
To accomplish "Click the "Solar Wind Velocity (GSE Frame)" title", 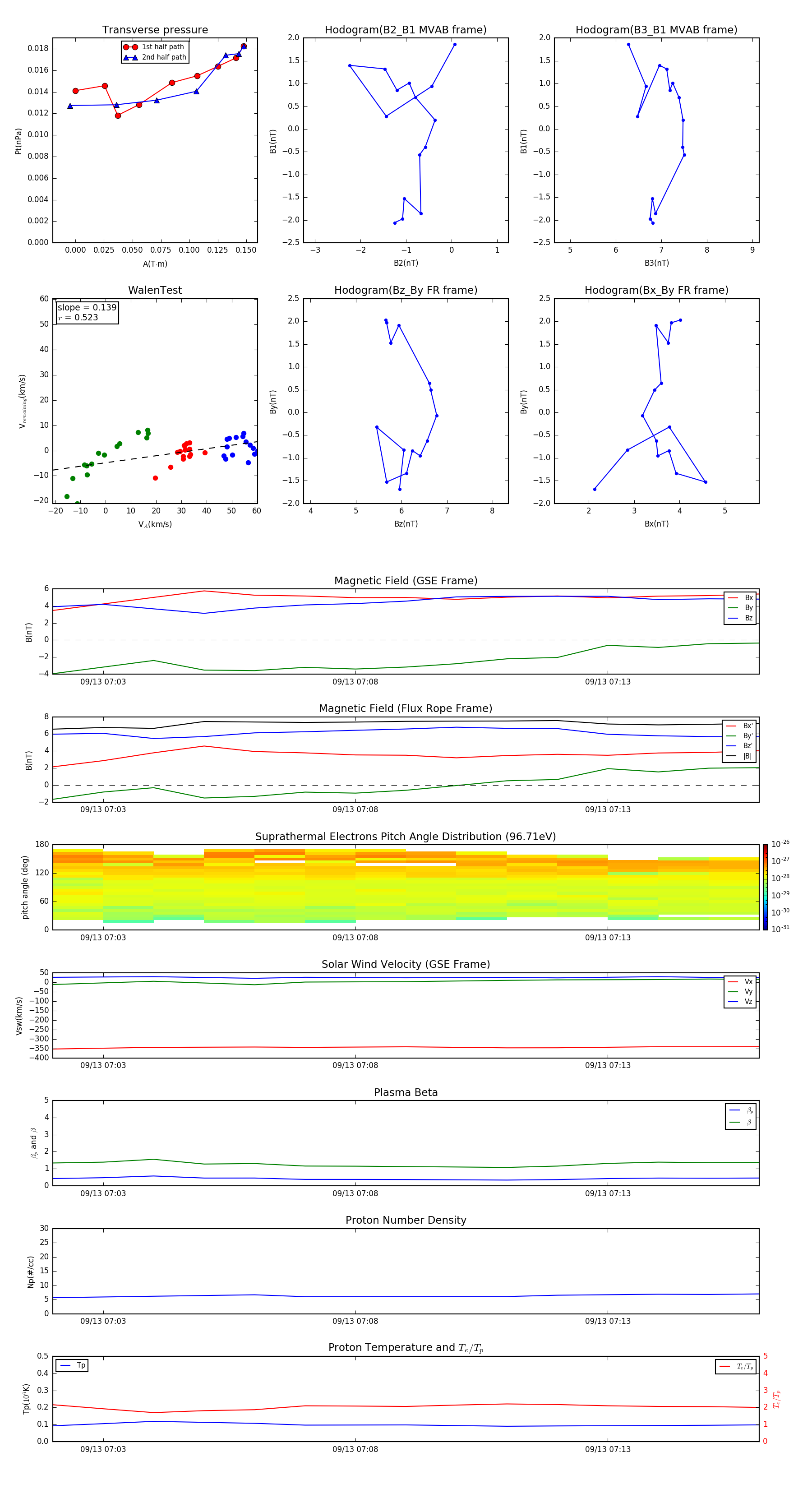I will click(405, 964).
